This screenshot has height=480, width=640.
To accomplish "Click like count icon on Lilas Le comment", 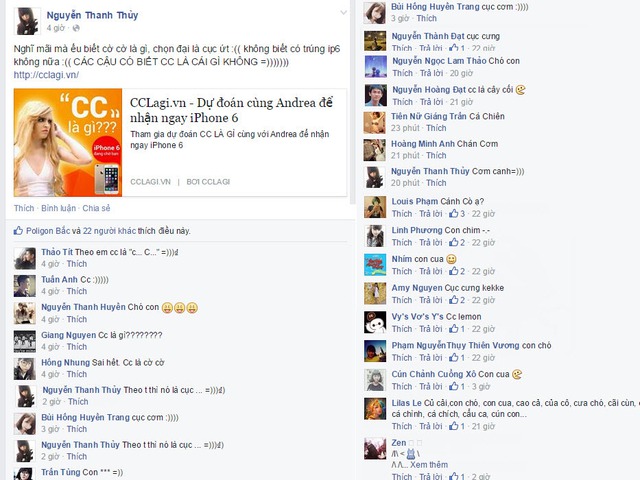I will click(x=454, y=426).
